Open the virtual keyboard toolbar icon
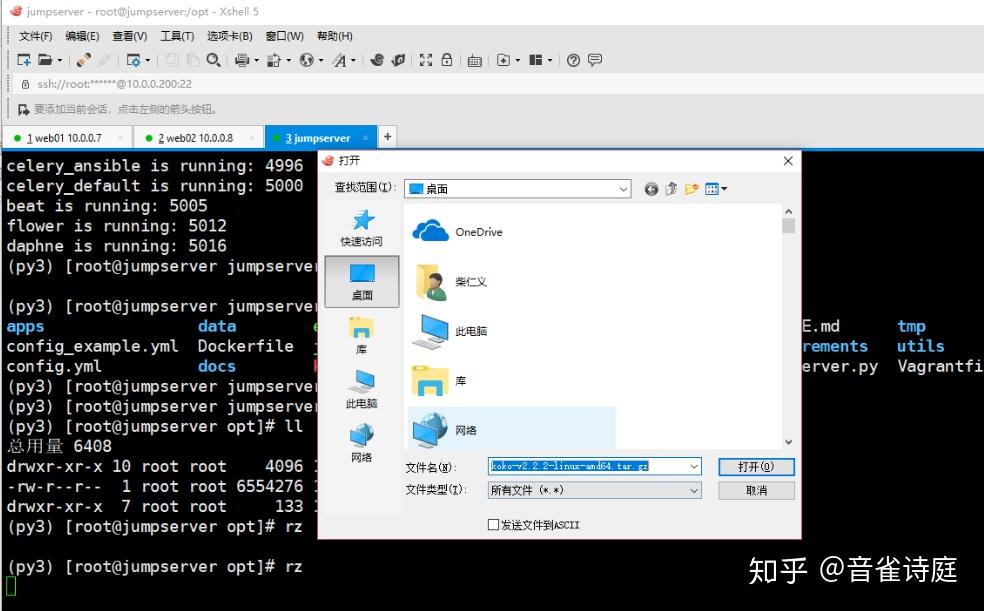The image size is (984, 611). click(x=474, y=60)
